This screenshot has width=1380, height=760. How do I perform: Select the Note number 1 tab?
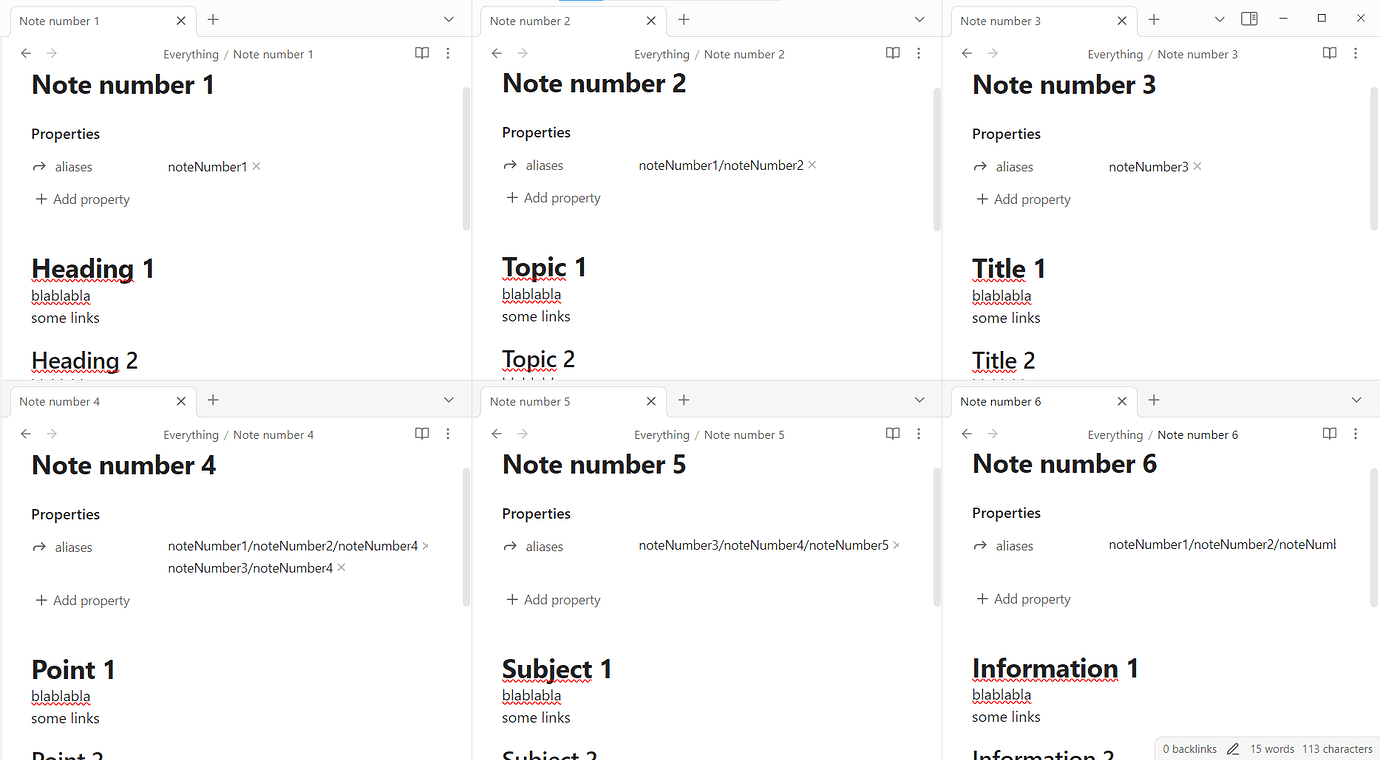tap(60, 20)
